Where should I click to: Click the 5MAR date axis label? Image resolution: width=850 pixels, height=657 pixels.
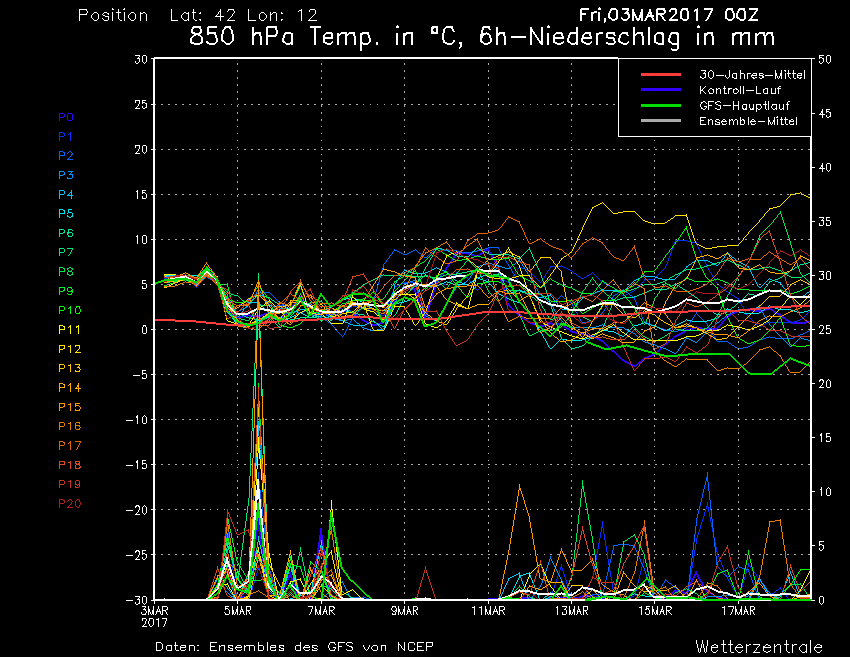[x=238, y=611]
